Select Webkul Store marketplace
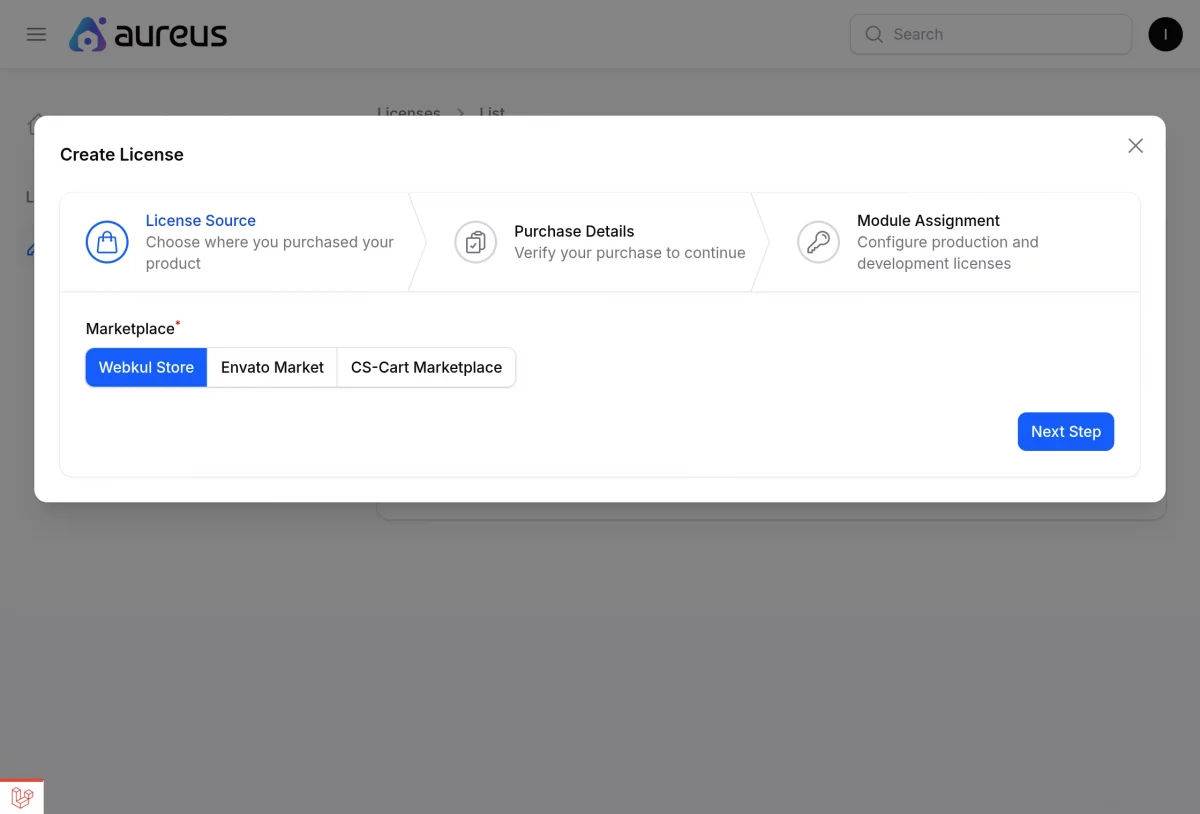1200x814 pixels. point(146,367)
